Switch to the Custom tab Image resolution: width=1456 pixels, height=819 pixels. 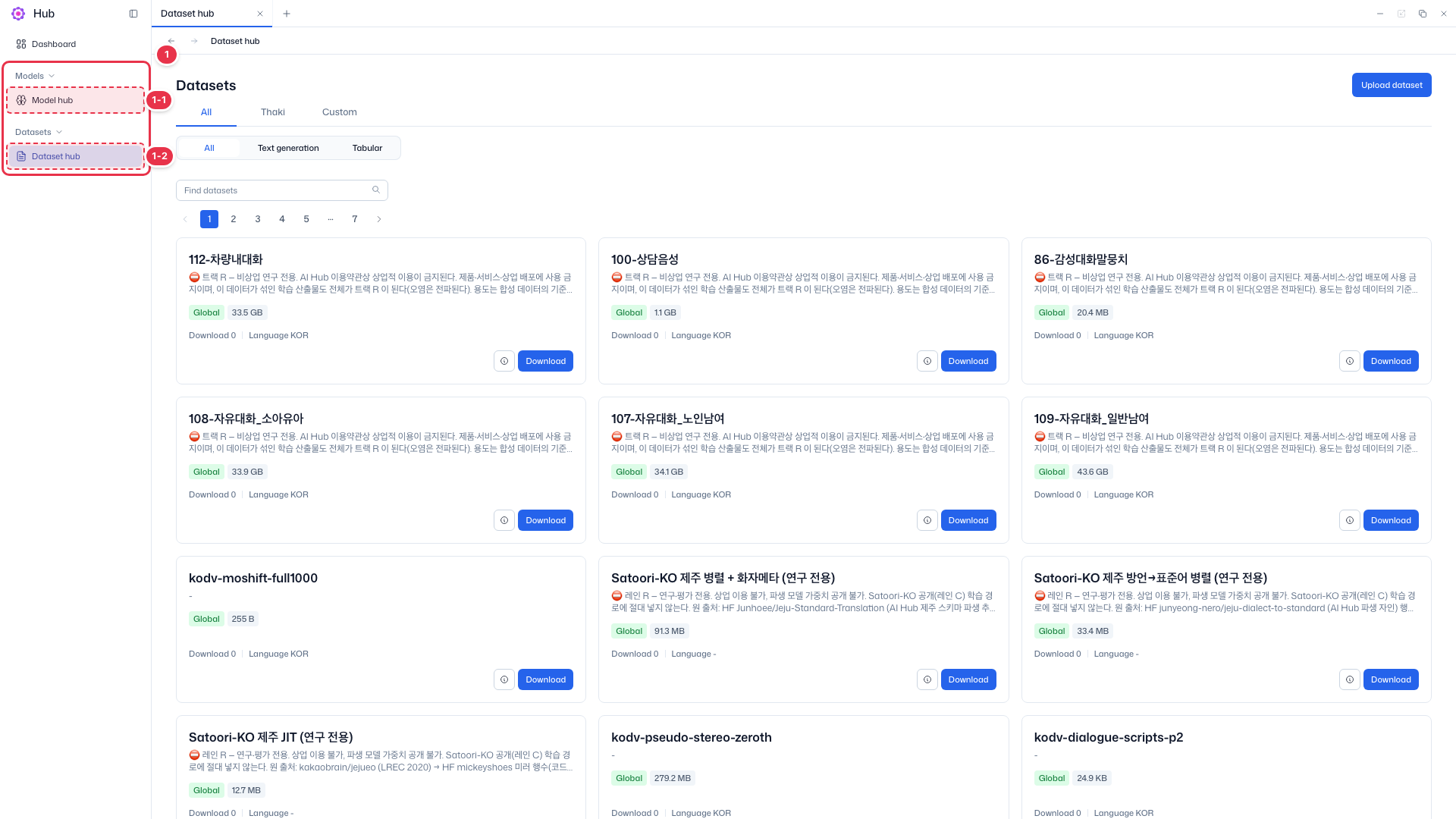point(339,112)
